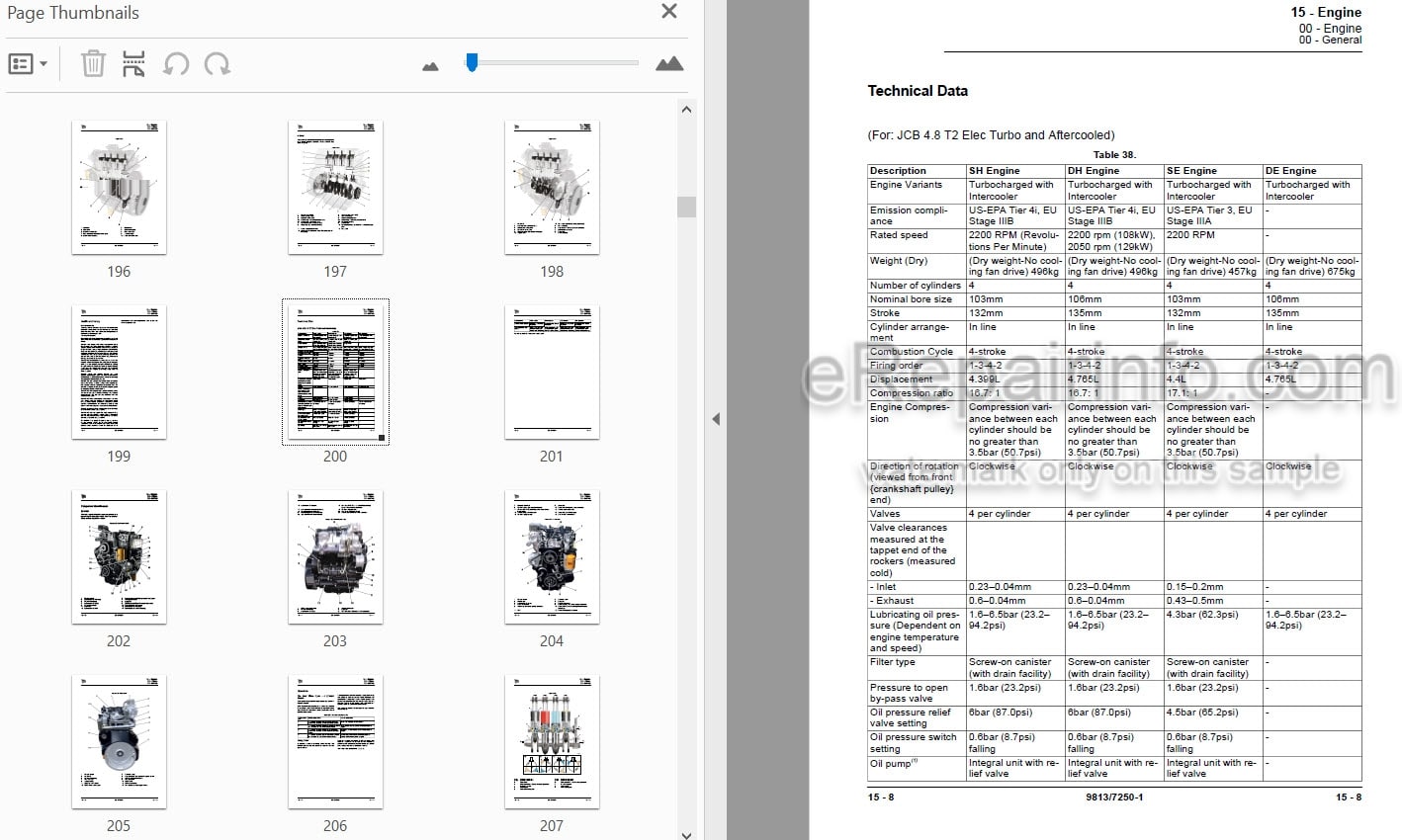Select page 203 thumbnail
1402x840 pixels.
coord(335,557)
